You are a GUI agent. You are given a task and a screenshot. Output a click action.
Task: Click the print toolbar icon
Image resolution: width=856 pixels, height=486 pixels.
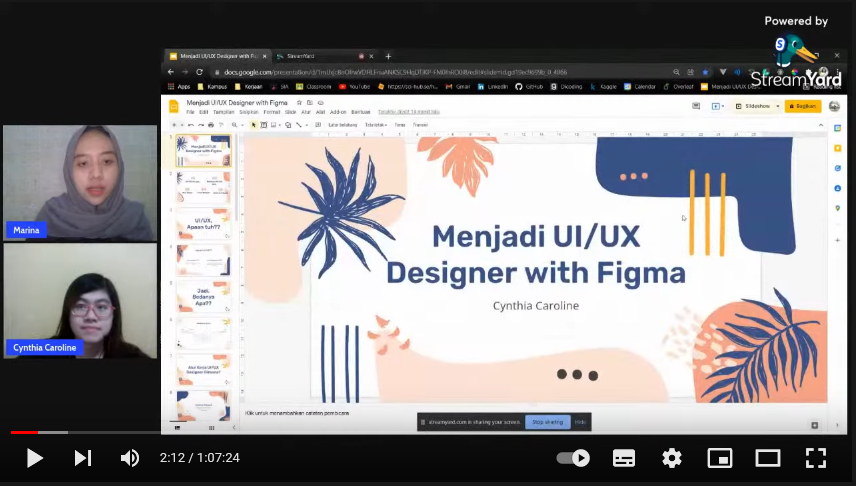[x=211, y=125]
